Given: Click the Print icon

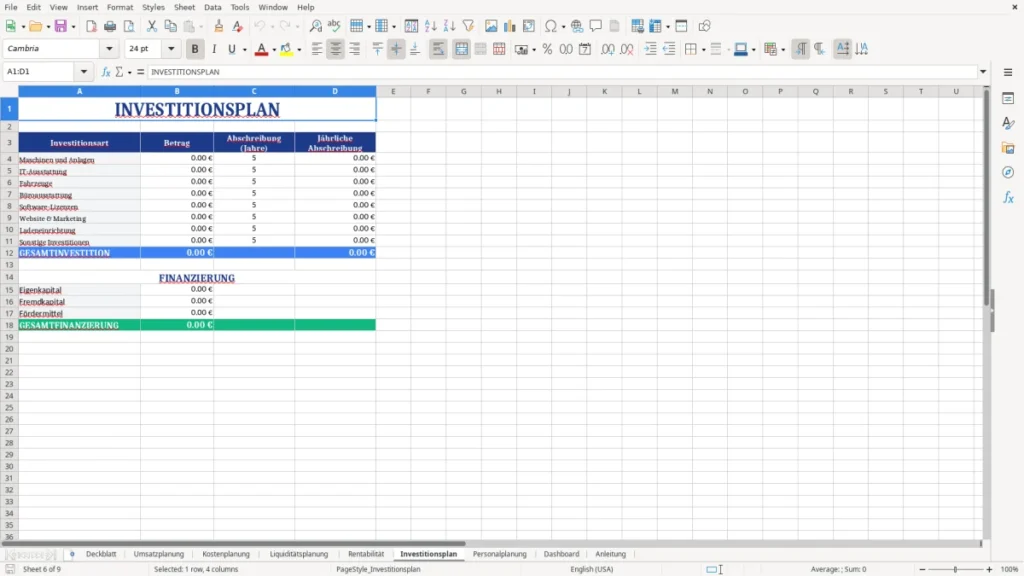Looking at the screenshot, I should tap(110, 26).
